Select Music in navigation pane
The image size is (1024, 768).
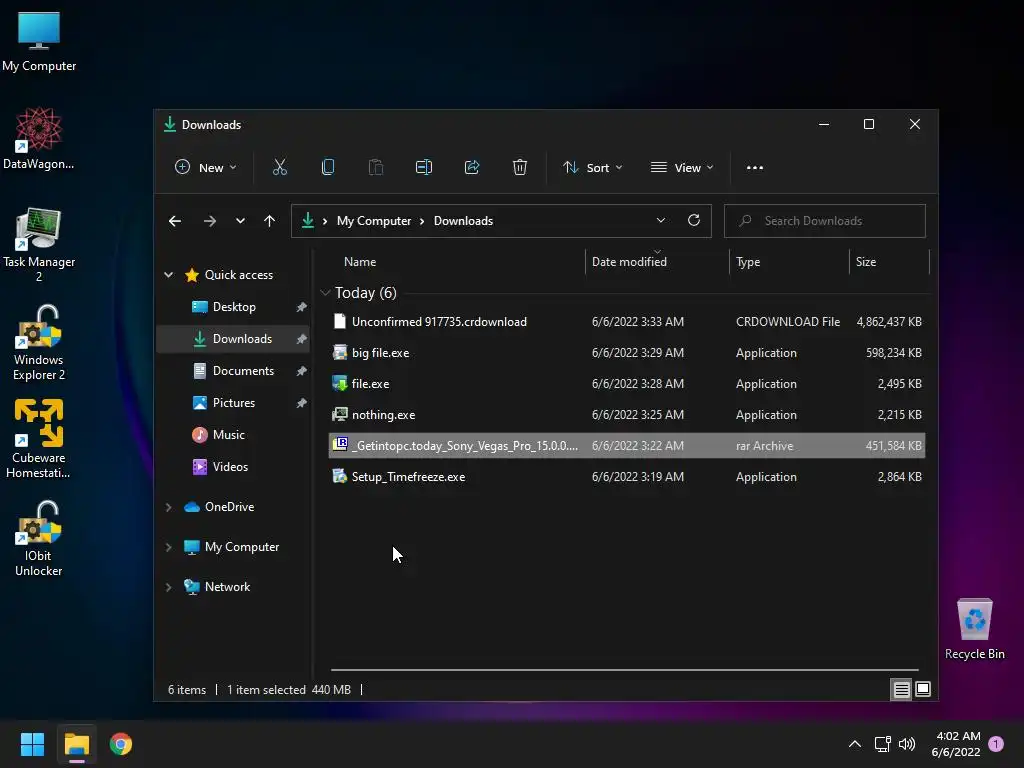[x=232, y=435]
